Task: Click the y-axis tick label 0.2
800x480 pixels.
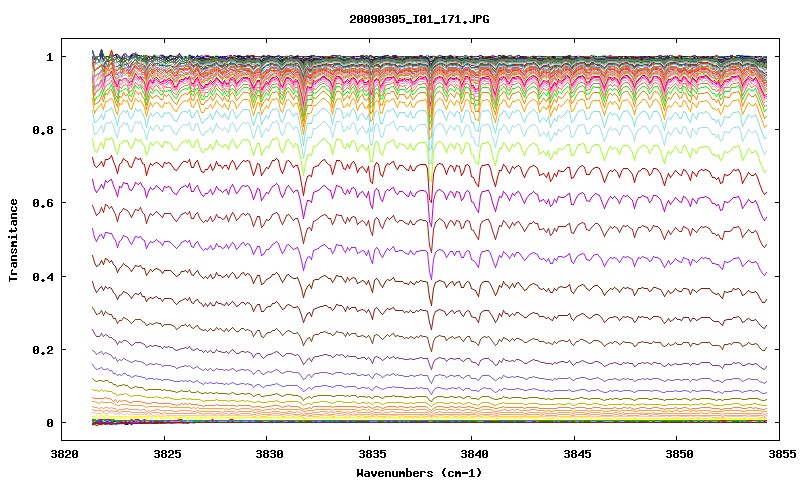Action: (x=43, y=349)
